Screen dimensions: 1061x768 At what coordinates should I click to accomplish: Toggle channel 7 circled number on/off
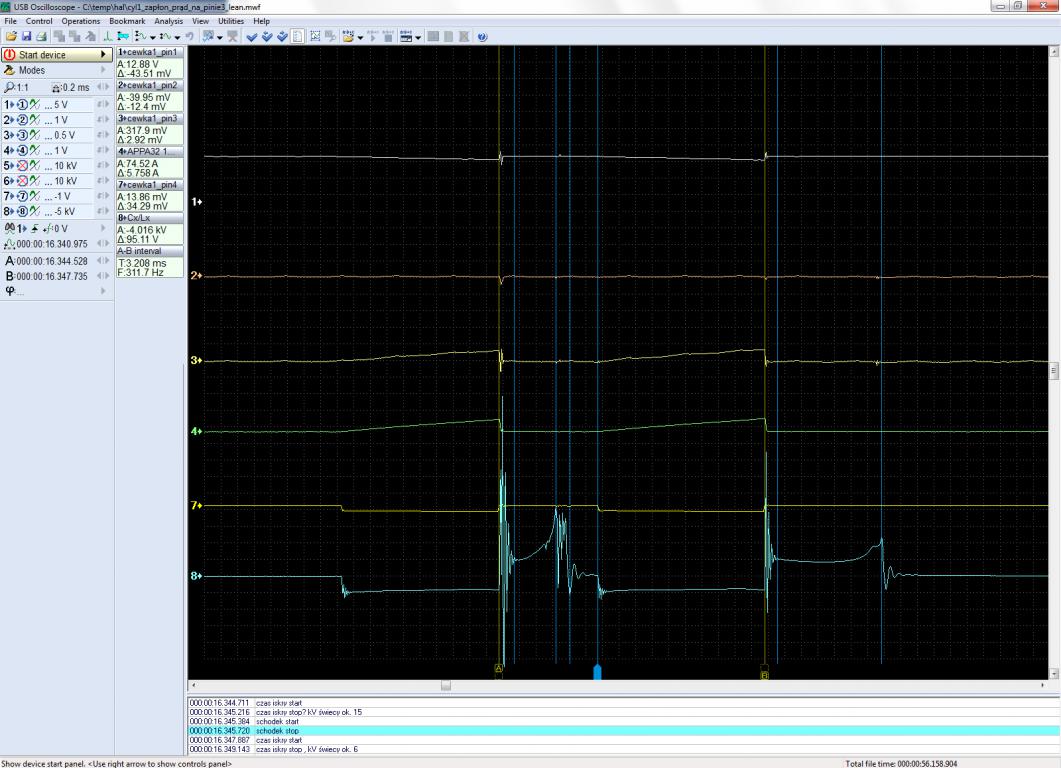pyautogui.click(x=22, y=196)
